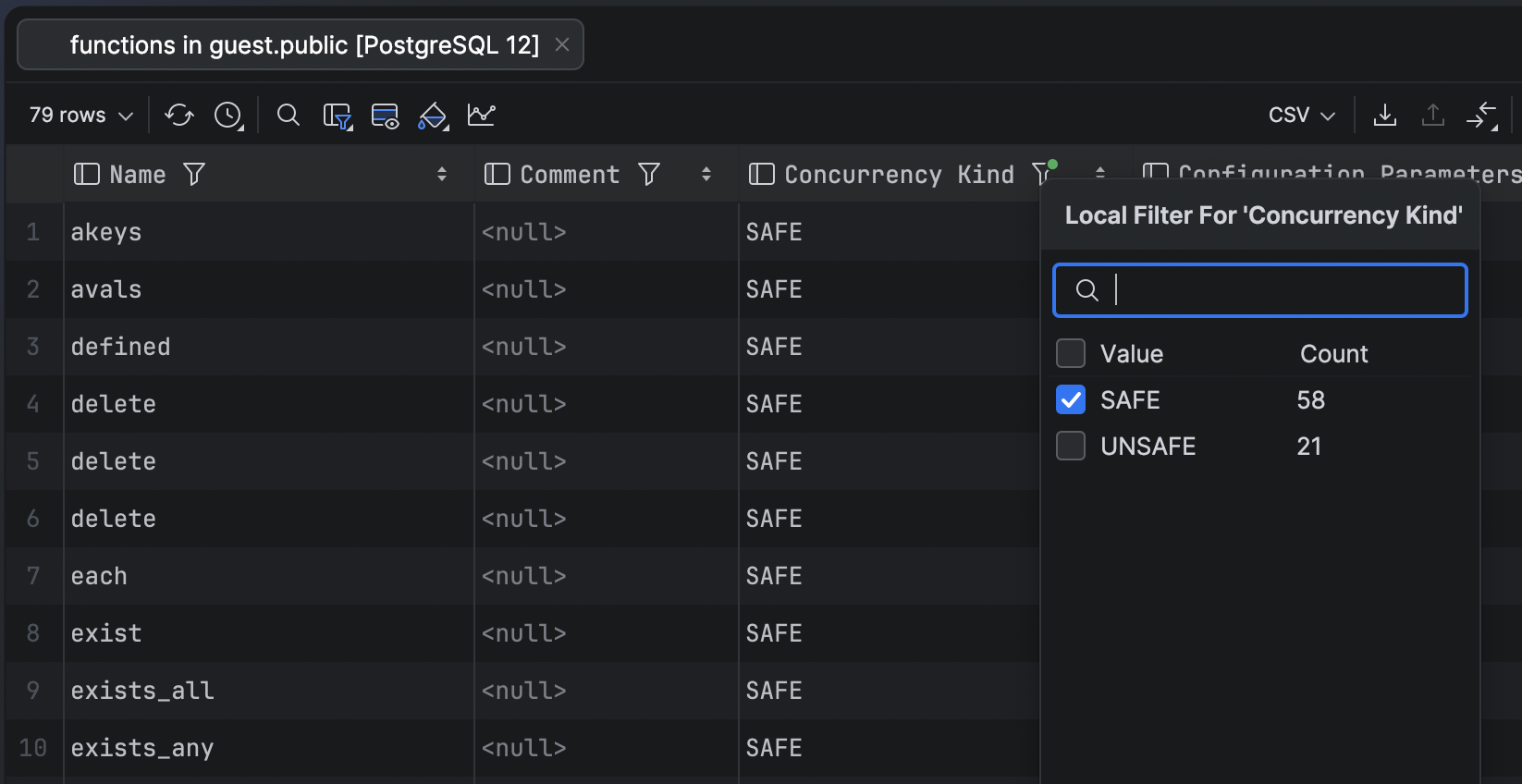Click the search magnifier icon in toolbar
1522x784 pixels.
288,115
